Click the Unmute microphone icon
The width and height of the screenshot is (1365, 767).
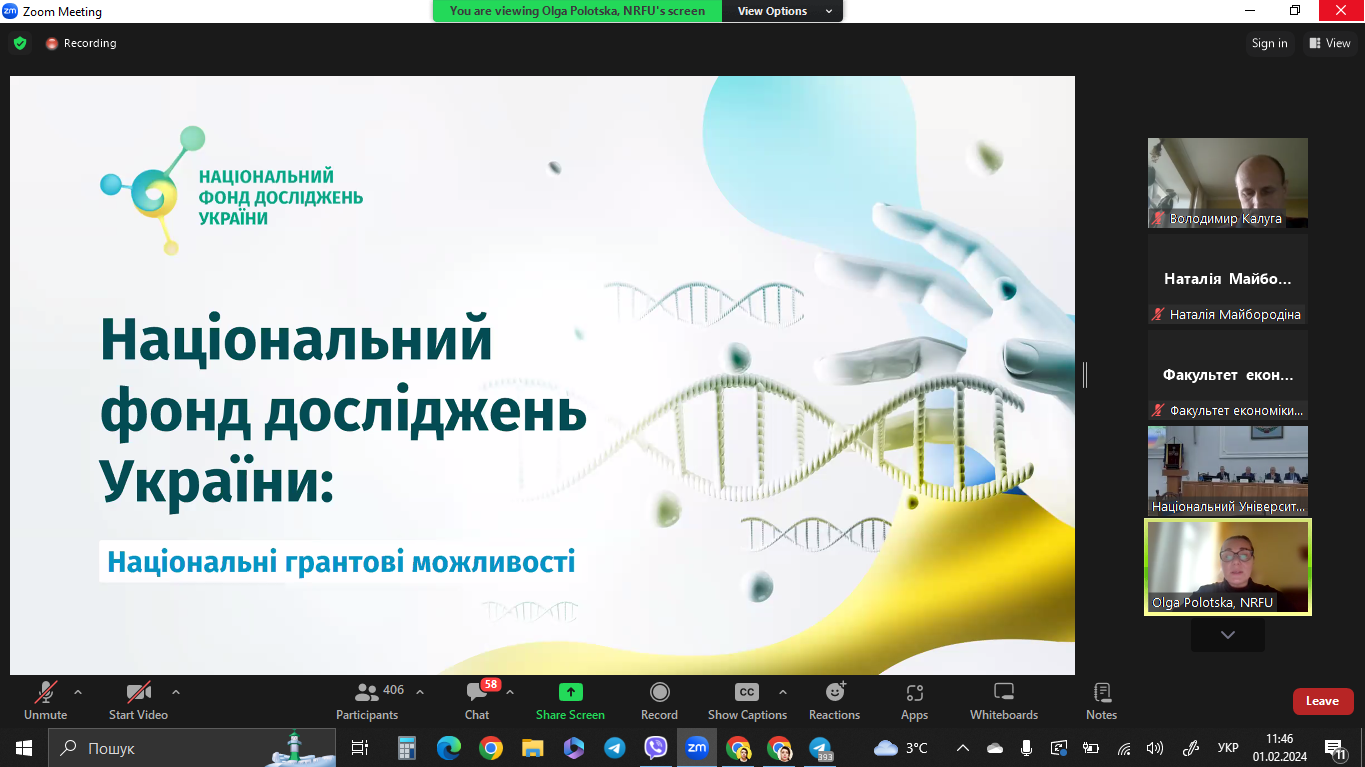(45, 692)
